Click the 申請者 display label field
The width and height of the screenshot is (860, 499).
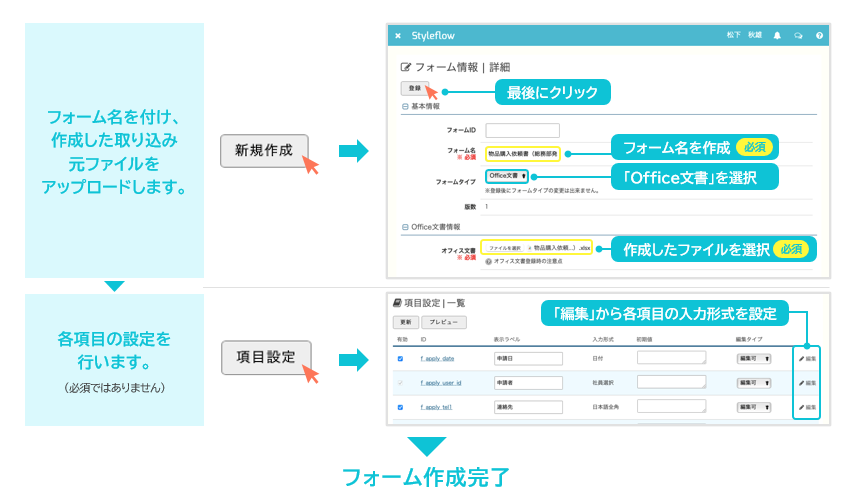(528, 383)
